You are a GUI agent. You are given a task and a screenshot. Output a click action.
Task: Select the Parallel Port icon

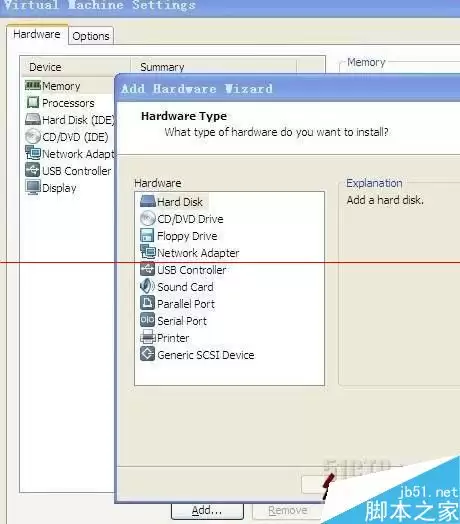(147, 303)
